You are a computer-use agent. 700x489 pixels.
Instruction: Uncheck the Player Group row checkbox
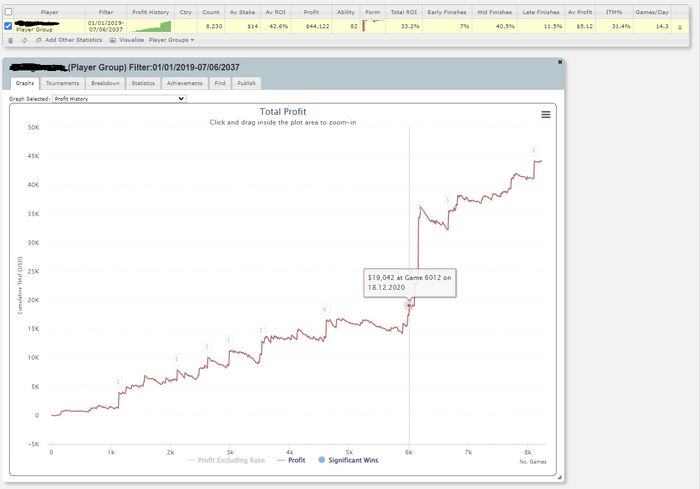click(x=8, y=26)
